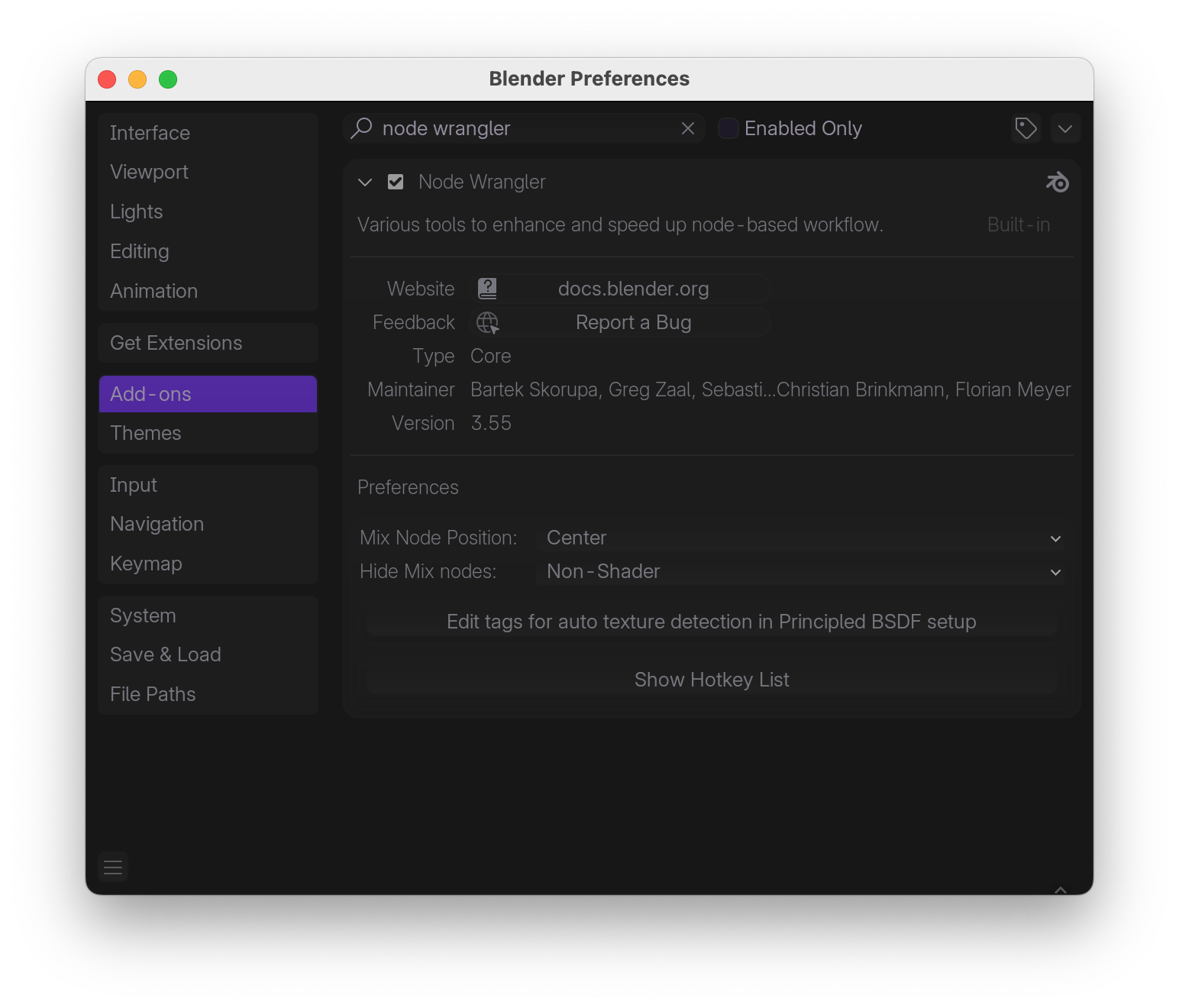Click the Version 3.55 value
The image size is (1179, 1008).
tap(491, 423)
